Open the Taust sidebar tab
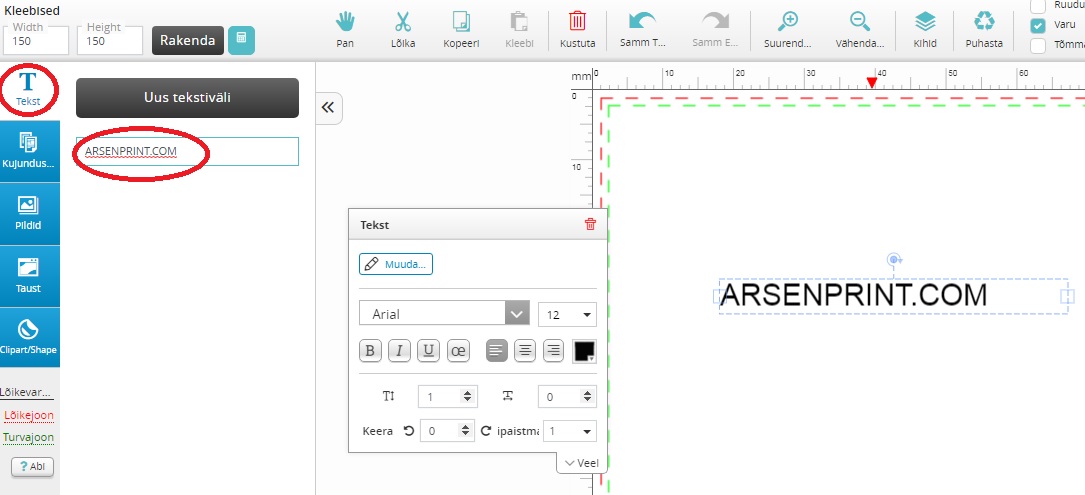Image resolution: width=1085 pixels, height=495 pixels. click(29, 275)
